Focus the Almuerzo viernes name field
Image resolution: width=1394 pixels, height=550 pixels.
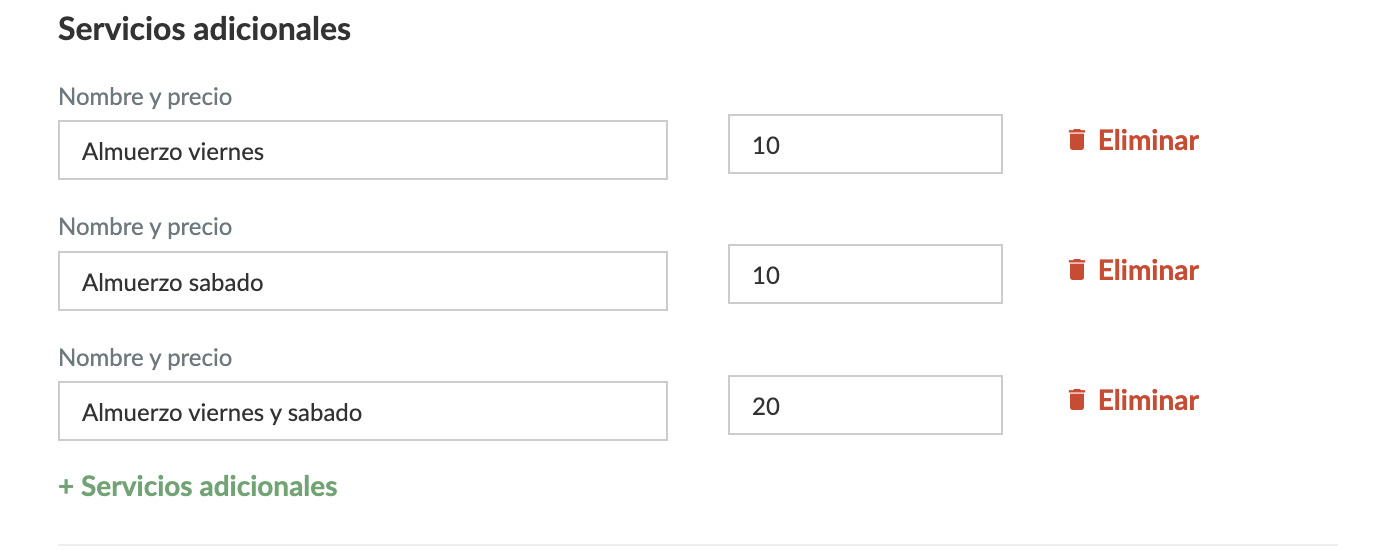[x=362, y=151]
